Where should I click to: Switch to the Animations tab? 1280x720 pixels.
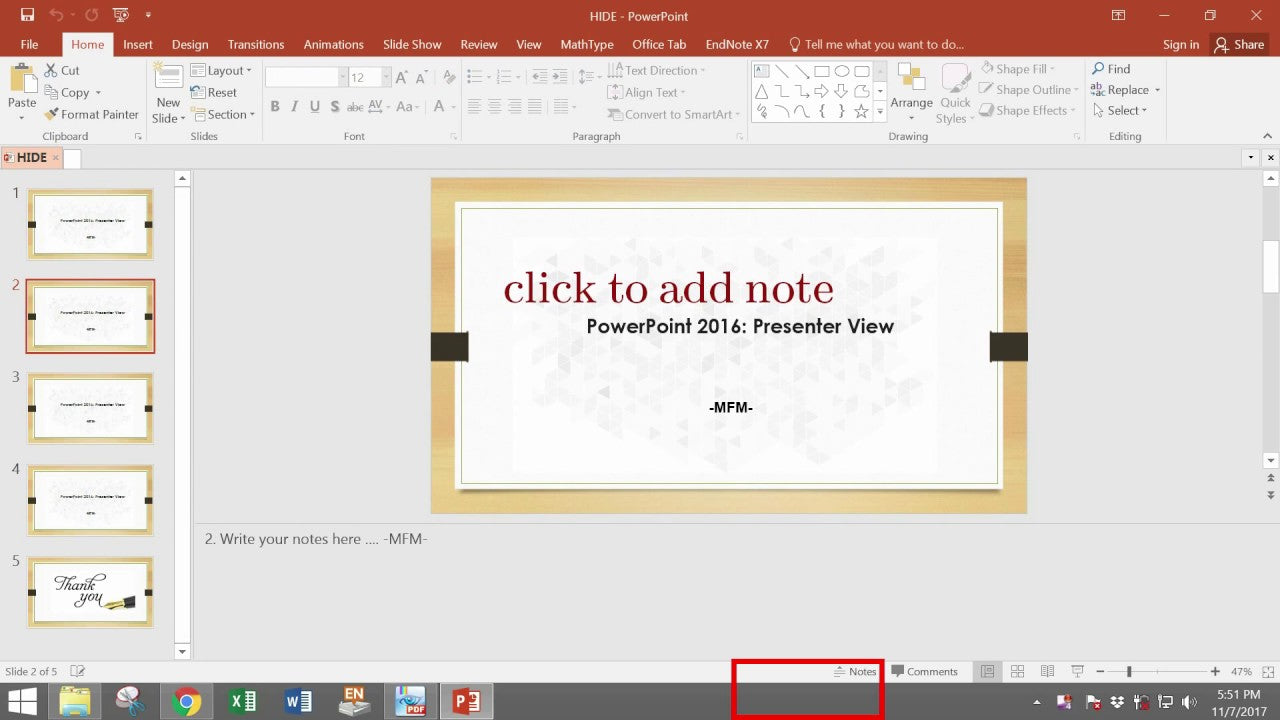[x=334, y=44]
